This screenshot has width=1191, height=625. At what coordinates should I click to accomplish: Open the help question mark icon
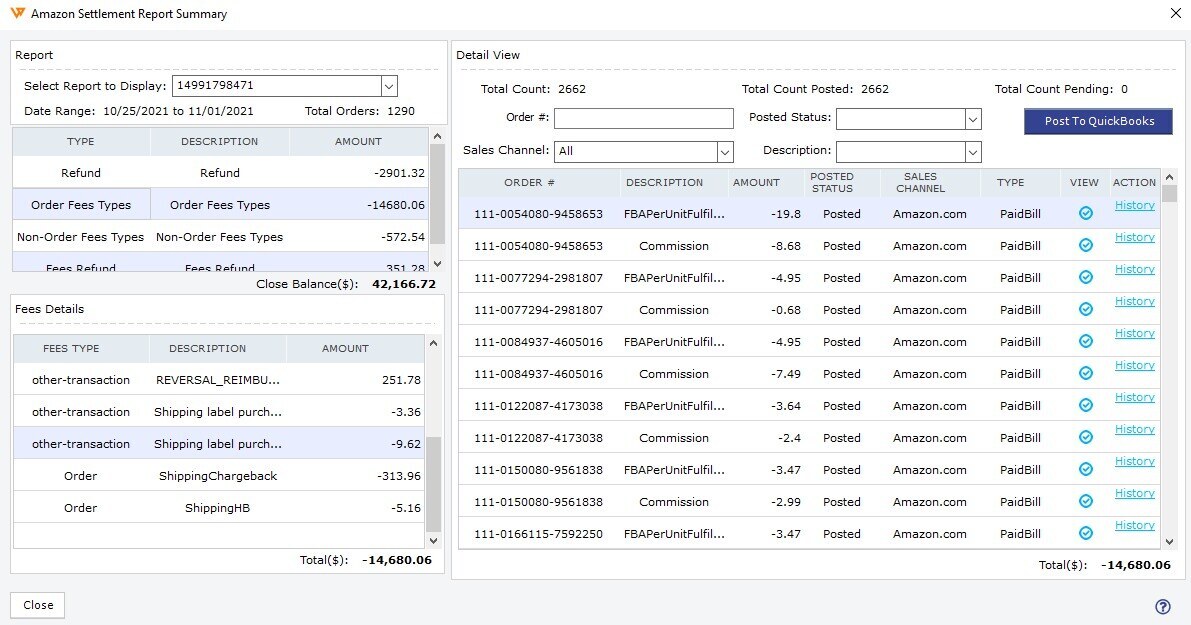(1162, 606)
